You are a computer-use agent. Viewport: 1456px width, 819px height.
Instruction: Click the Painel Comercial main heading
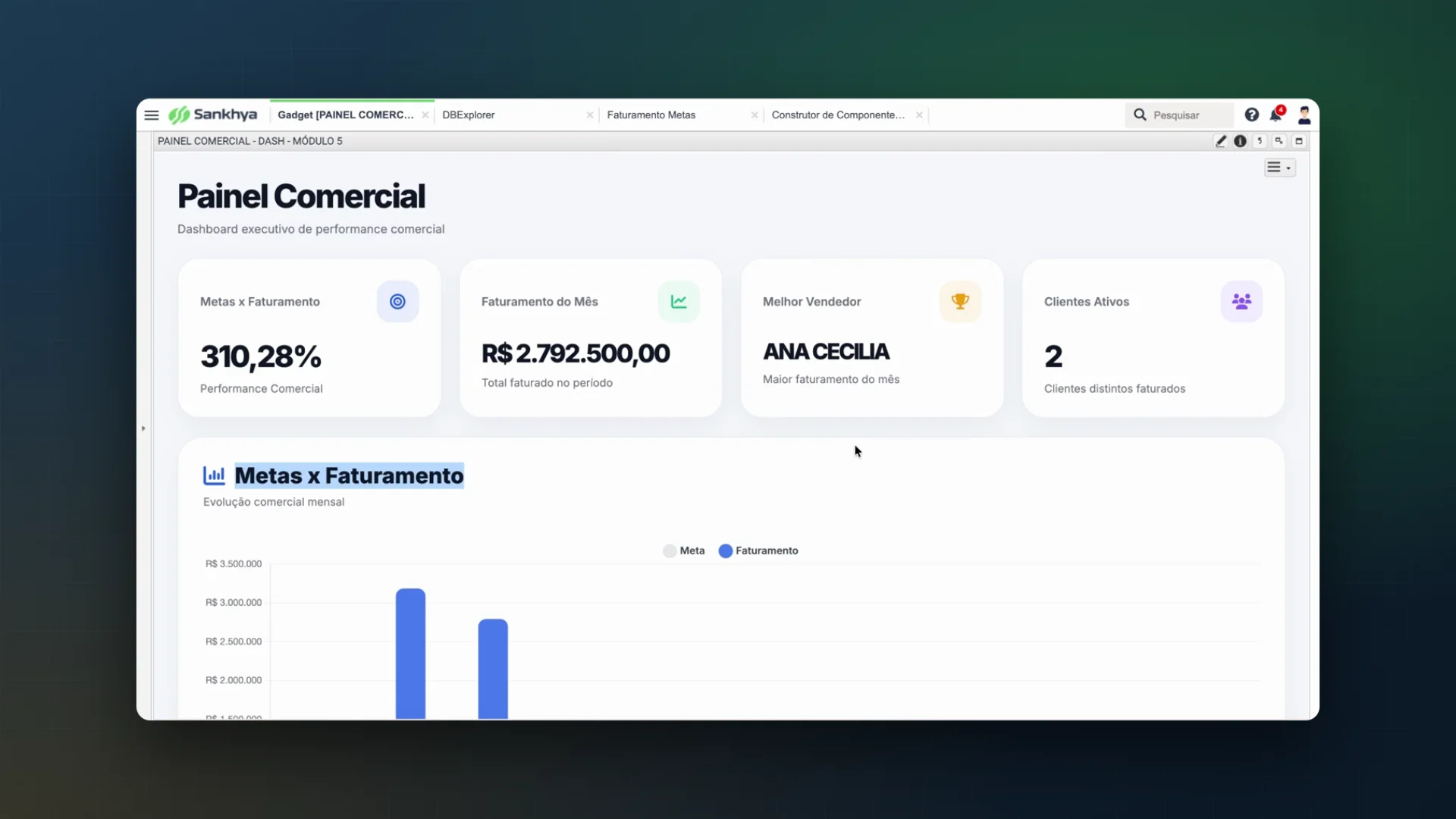[301, 196]
